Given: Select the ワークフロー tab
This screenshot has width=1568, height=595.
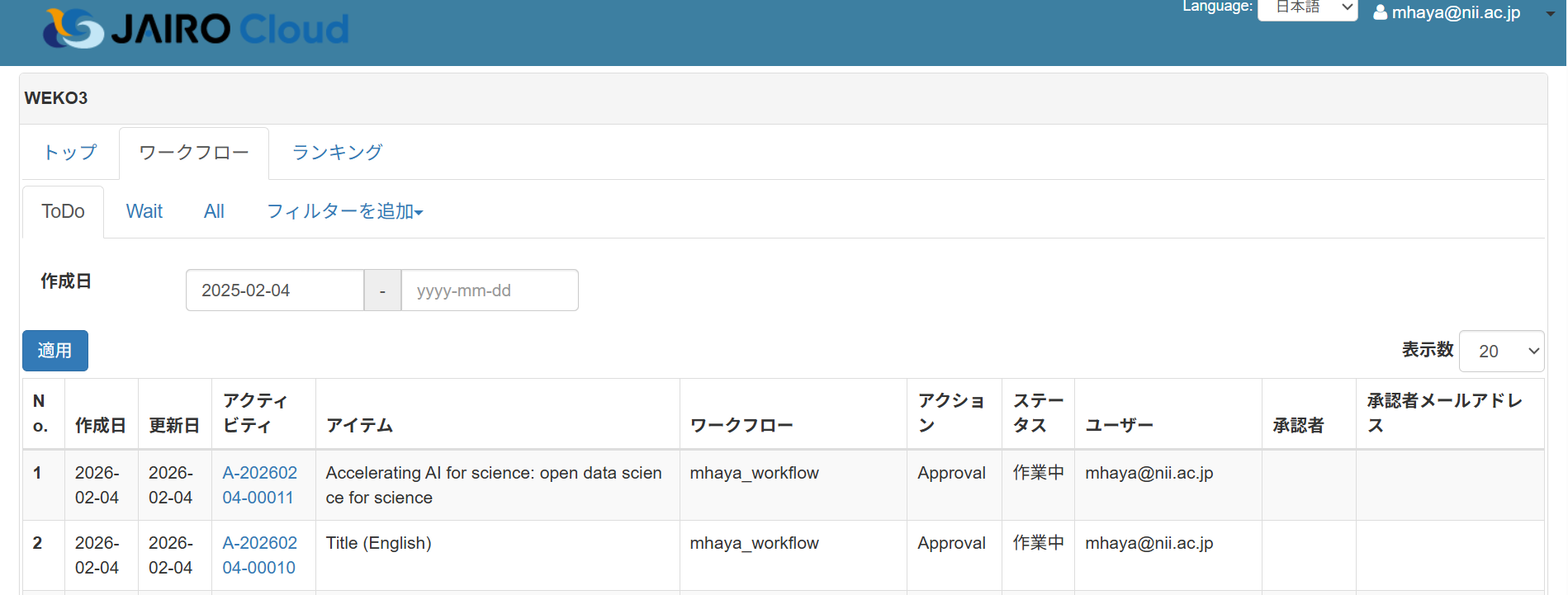Looking at the screenshot, I should coord(194,153).
